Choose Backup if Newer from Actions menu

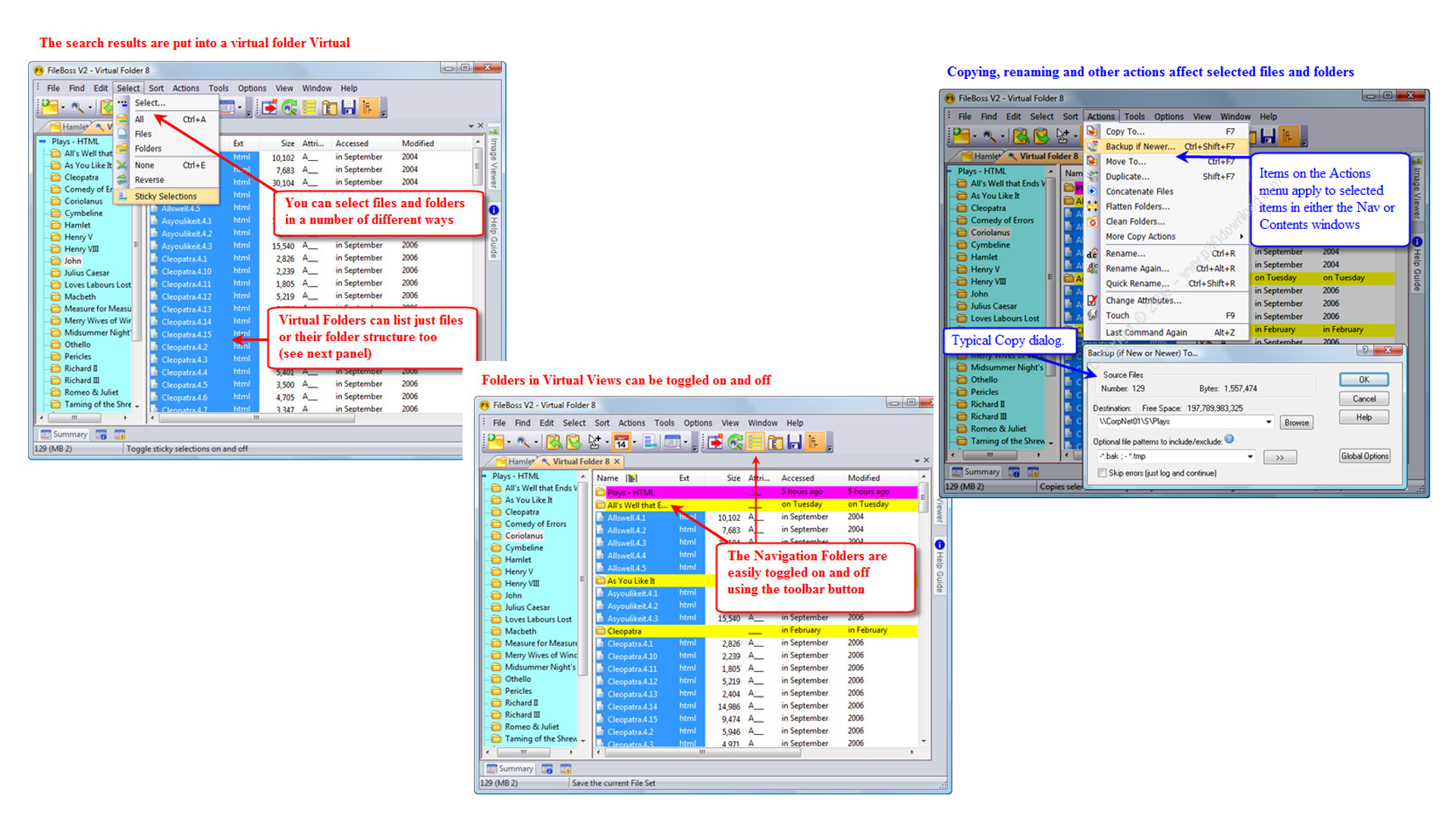[x=1139, y=146]
